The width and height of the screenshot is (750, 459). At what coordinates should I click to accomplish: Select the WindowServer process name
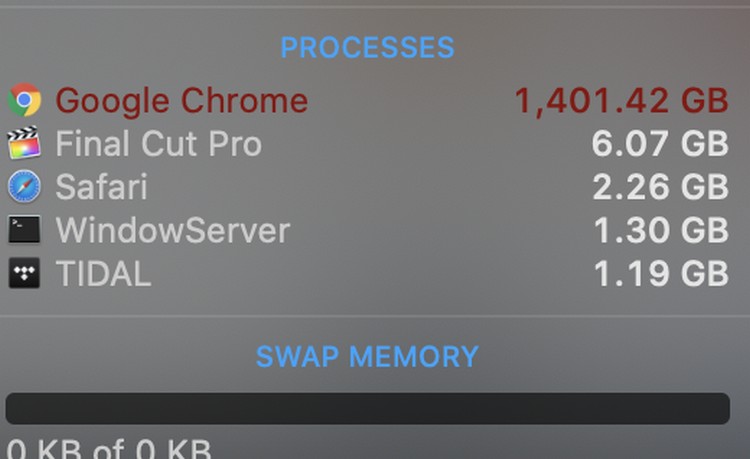click(x=172, y=230)
